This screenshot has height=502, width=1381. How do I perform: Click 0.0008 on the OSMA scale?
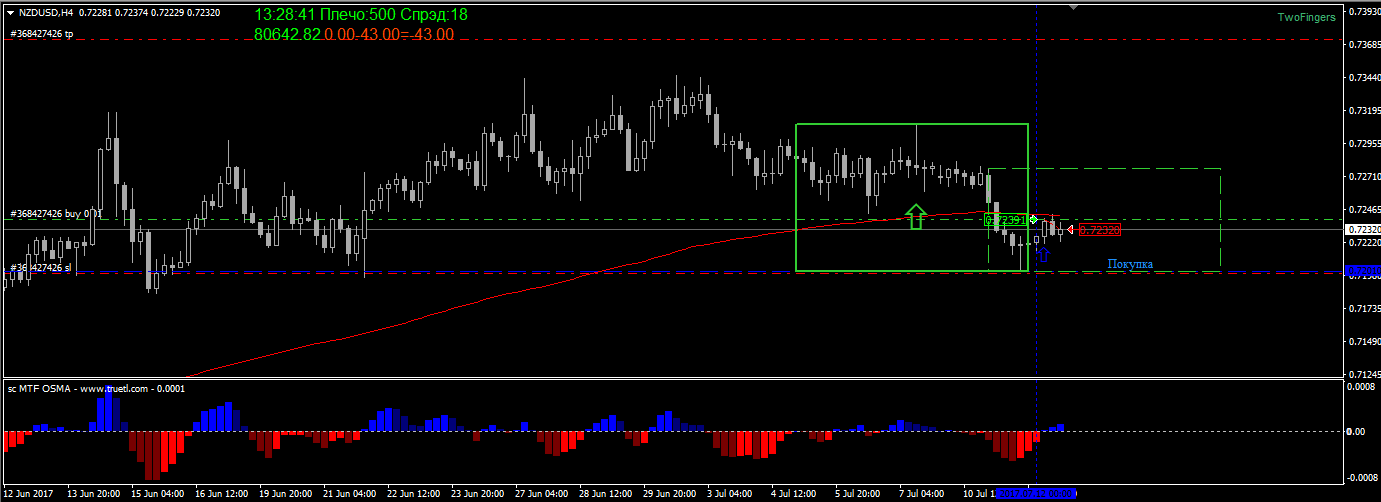pyautogui.click(x=1361, y=387)
